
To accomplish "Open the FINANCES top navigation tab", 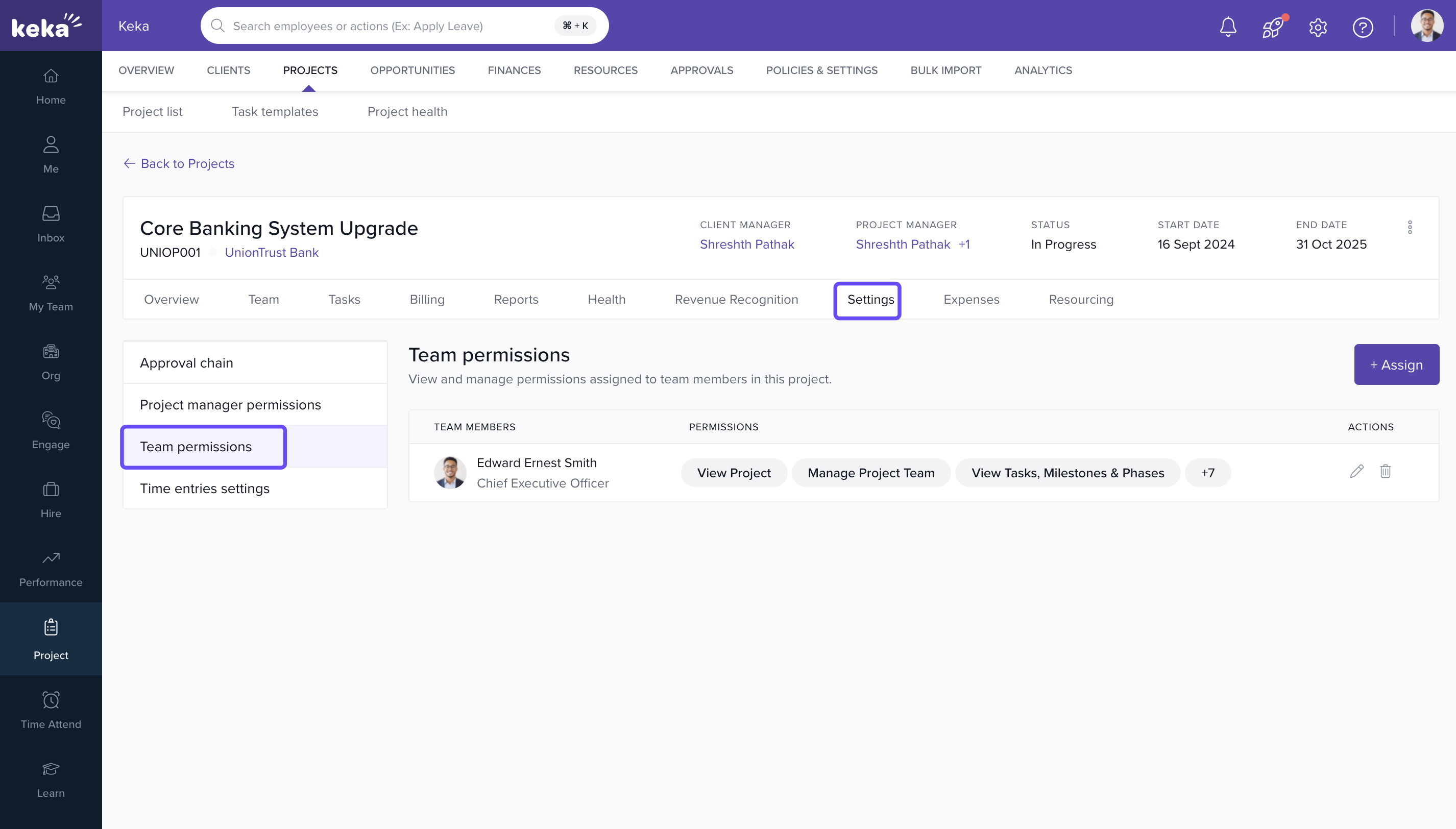I will click(x=514, y=70).
